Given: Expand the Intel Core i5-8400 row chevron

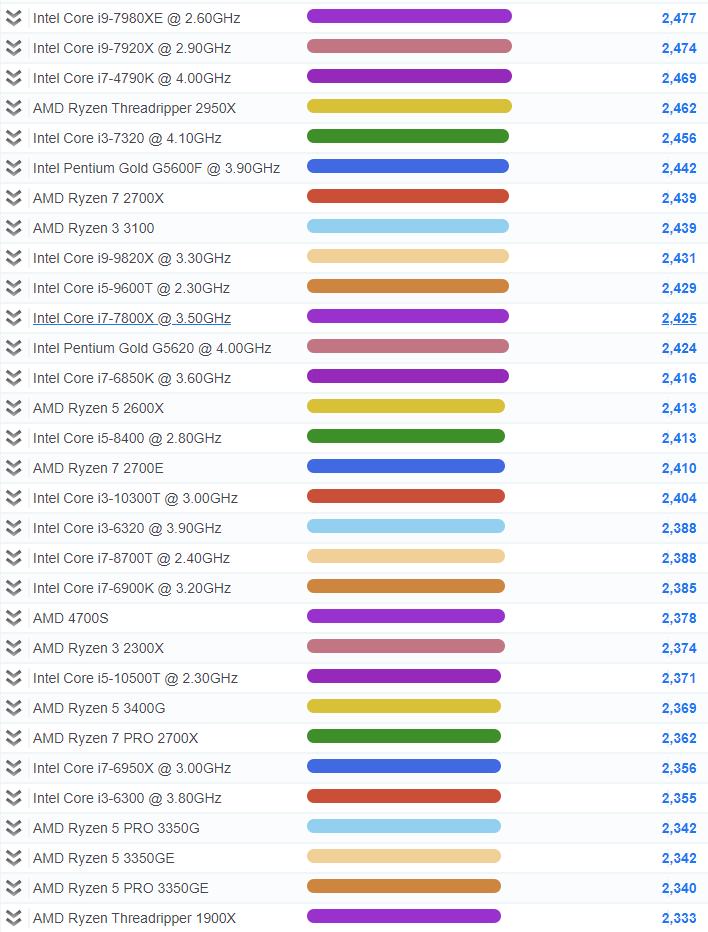Looking at the screenshot, I should click(x=14, y=438).
